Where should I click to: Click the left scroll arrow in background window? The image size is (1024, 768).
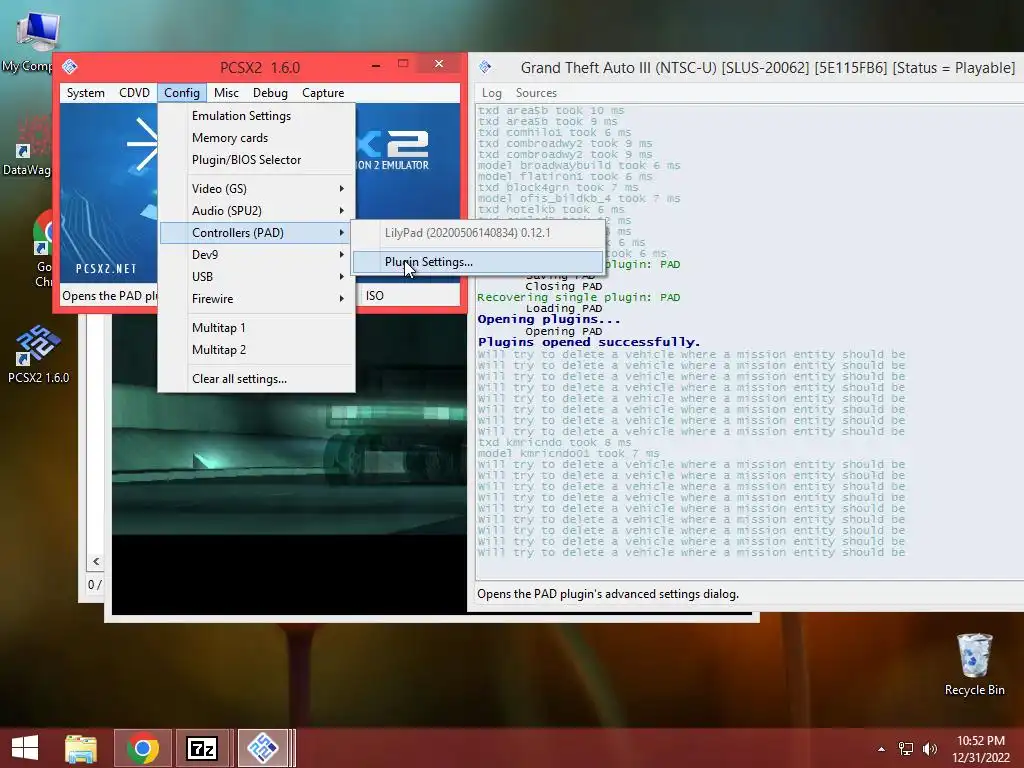pos(96,562)
